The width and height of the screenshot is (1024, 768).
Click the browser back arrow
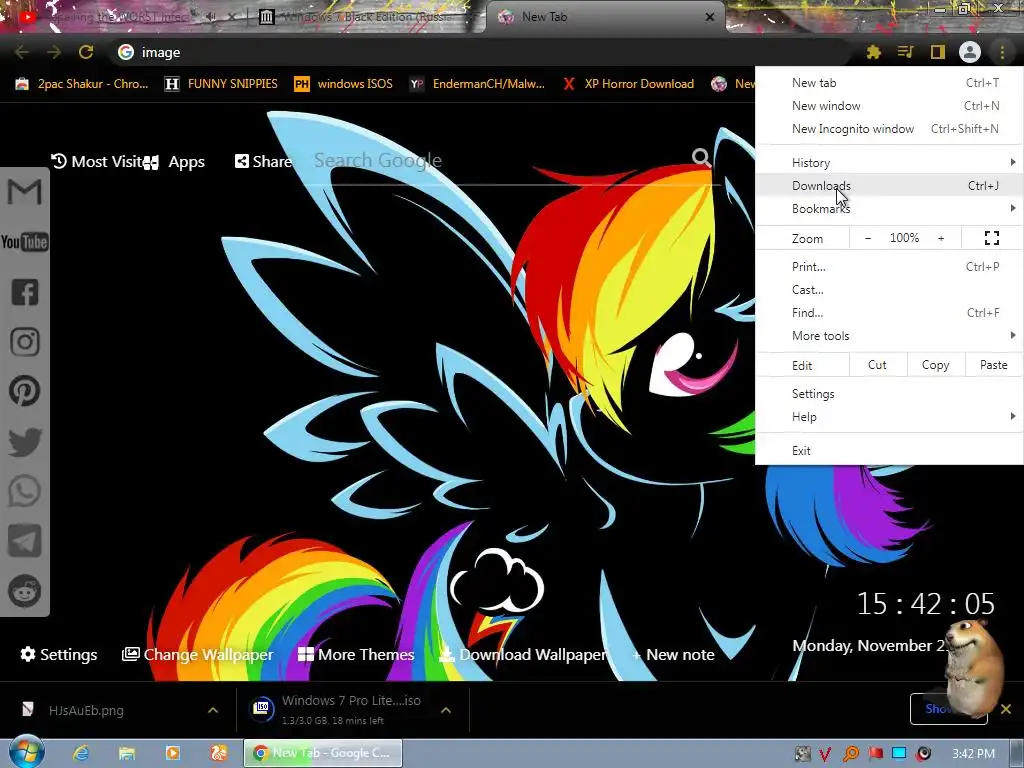click(x=22, y=52)
